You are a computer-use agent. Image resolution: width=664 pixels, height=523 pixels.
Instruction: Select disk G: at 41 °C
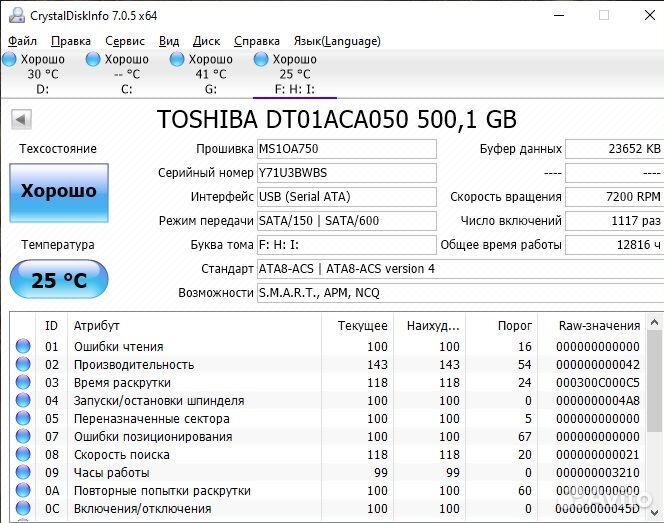(x=210, y=74)
